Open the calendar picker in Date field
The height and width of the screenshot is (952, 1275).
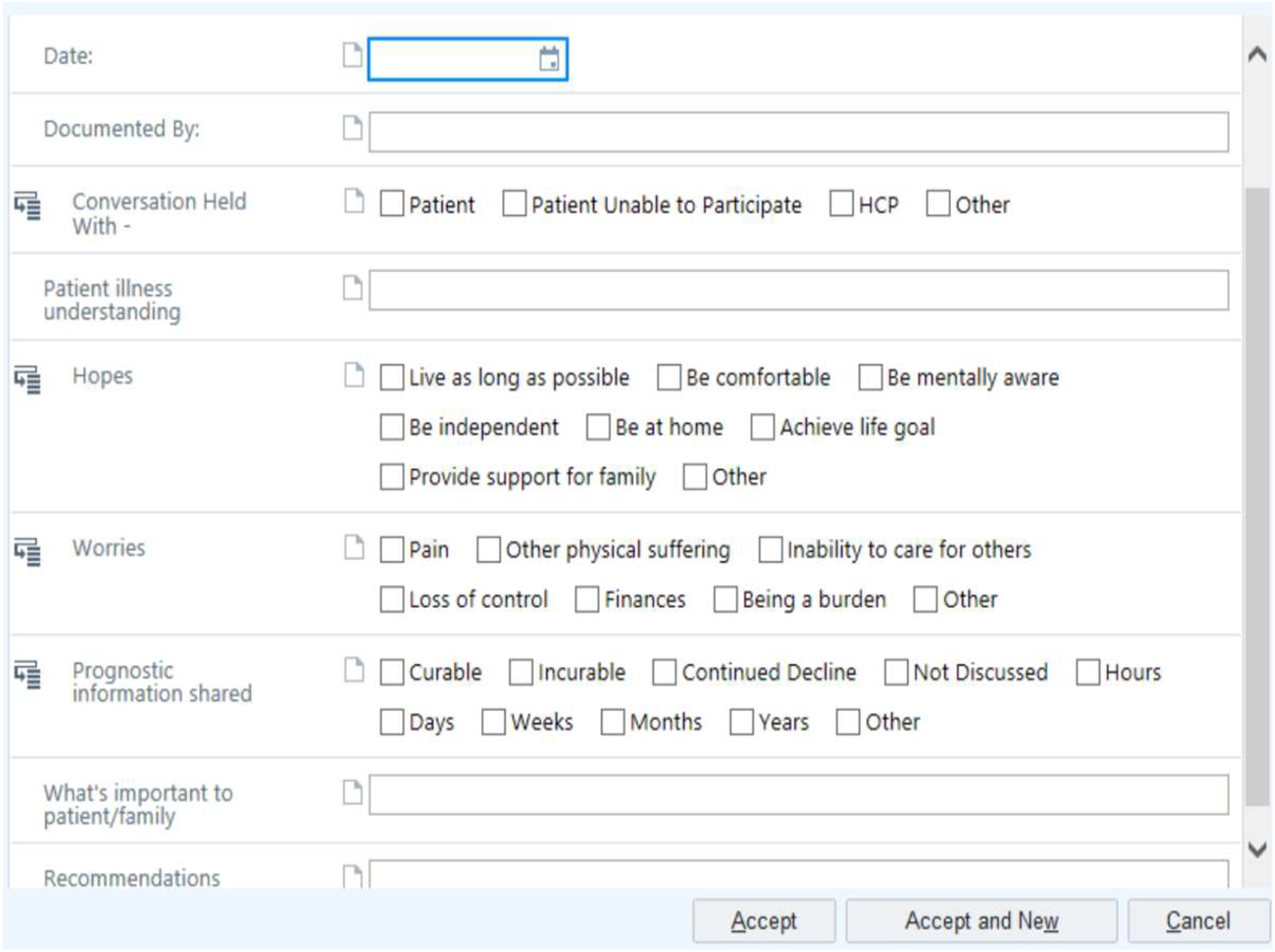549,59
